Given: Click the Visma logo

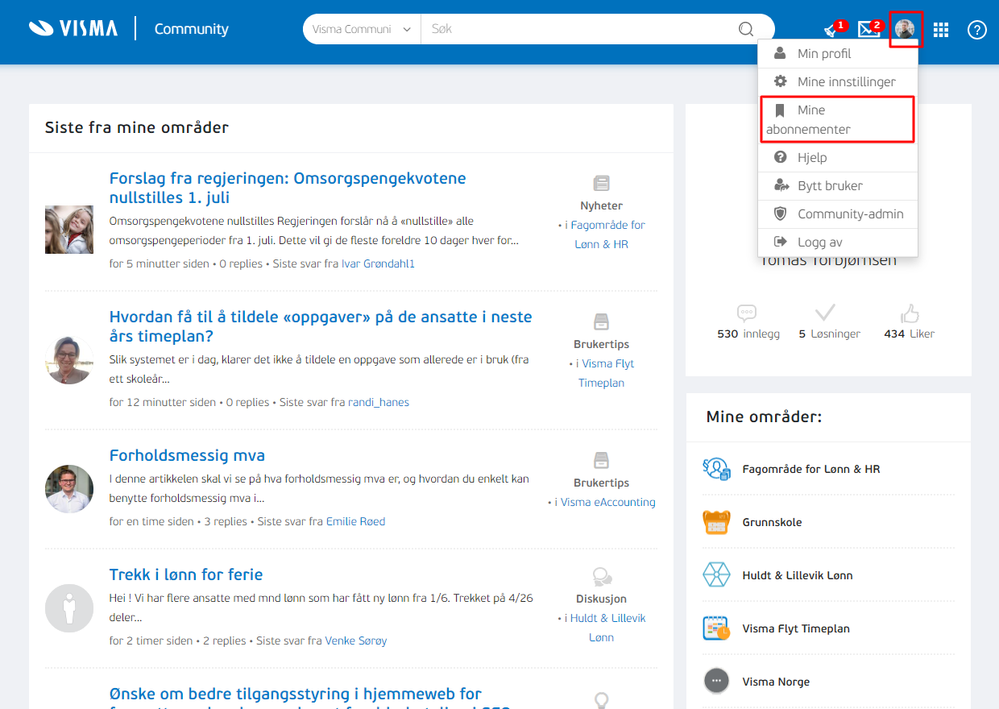Looking at the screenshot, I should [73, 29].
